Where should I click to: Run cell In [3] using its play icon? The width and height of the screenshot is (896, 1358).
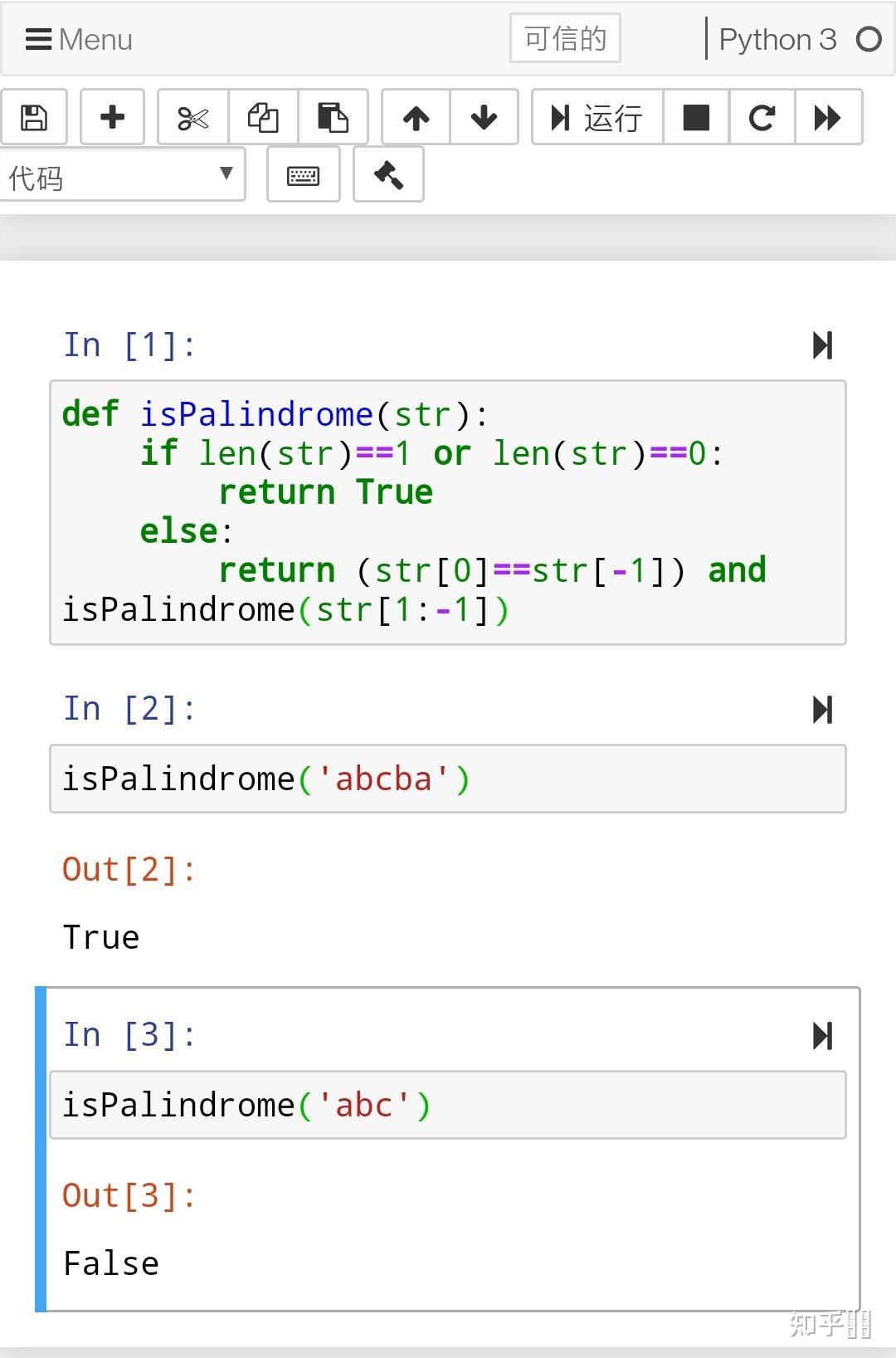coord(822,1036)
